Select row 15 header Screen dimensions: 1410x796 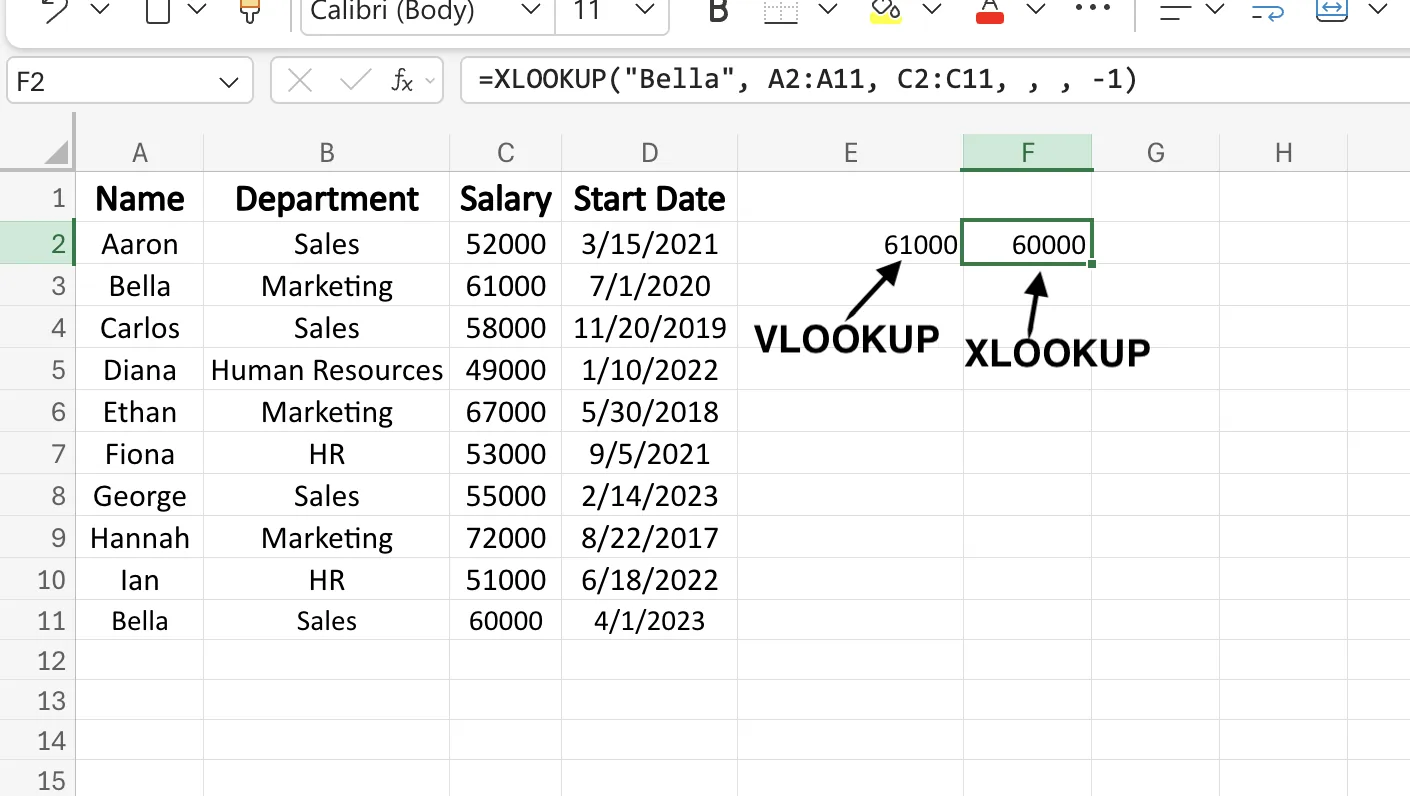click(x=38, y=780)
